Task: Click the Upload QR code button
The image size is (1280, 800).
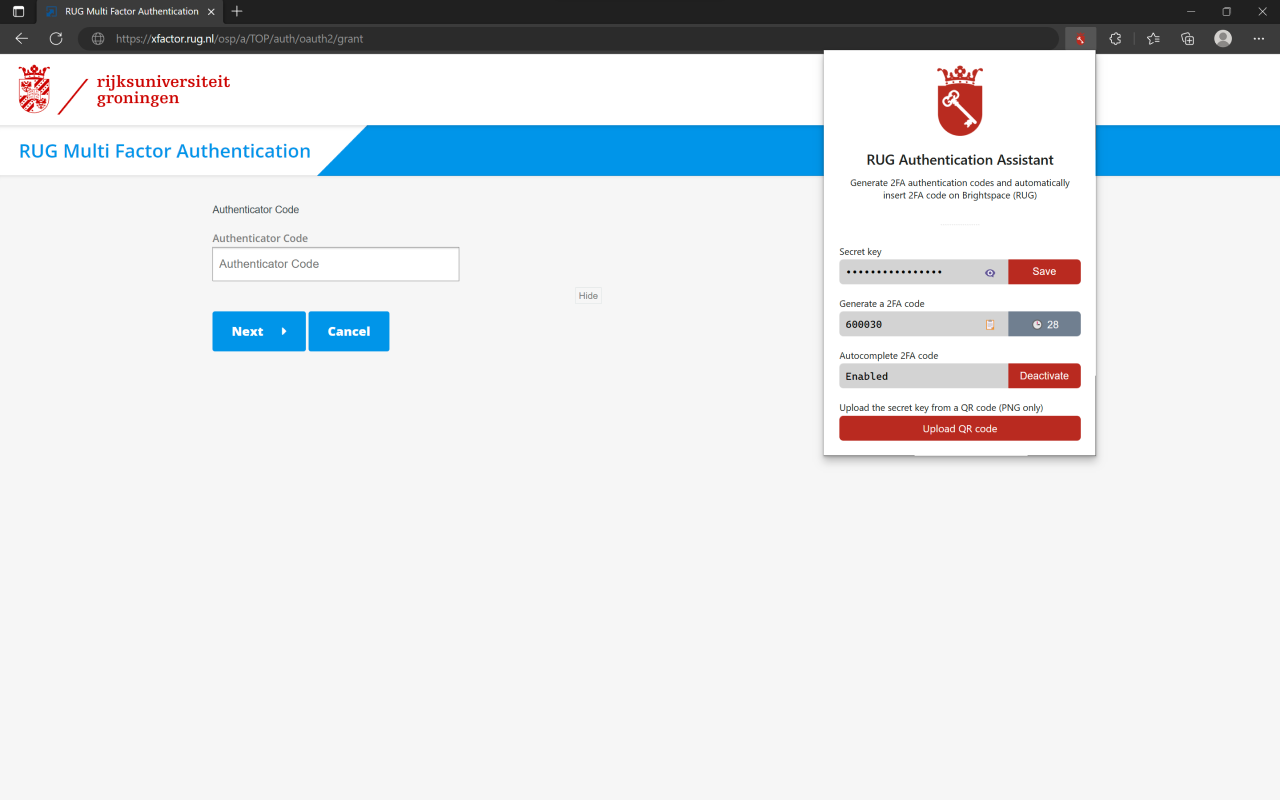Action: pos(960,428)
